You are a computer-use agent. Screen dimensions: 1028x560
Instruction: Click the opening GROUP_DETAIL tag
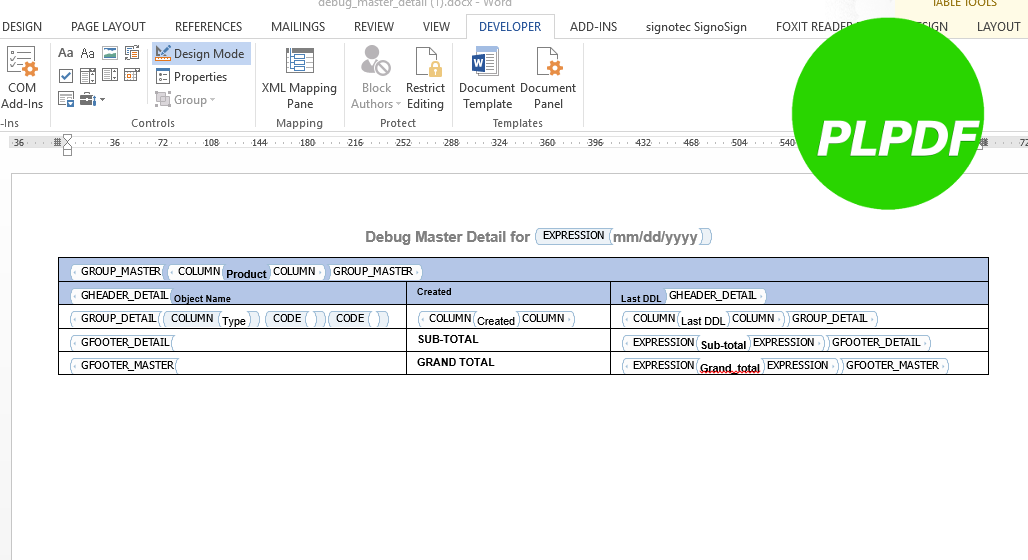(x=116, y=318)
